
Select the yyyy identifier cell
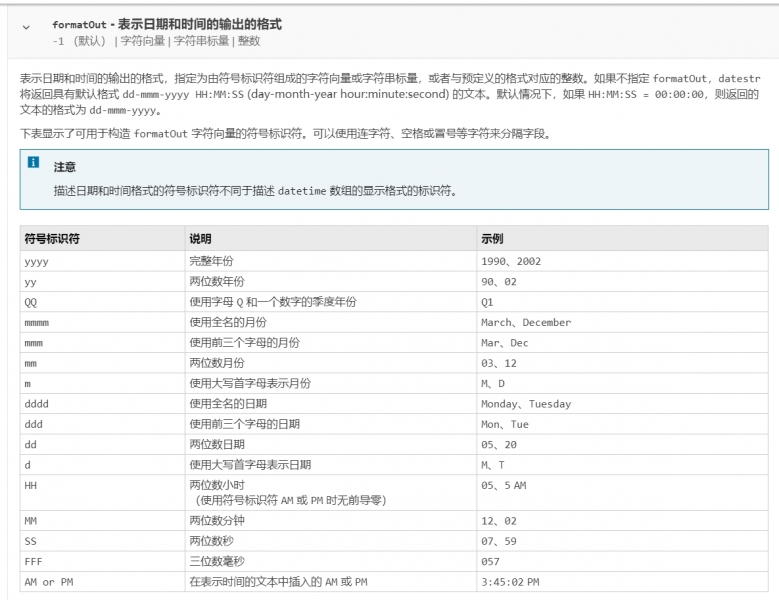click(36, 261)
